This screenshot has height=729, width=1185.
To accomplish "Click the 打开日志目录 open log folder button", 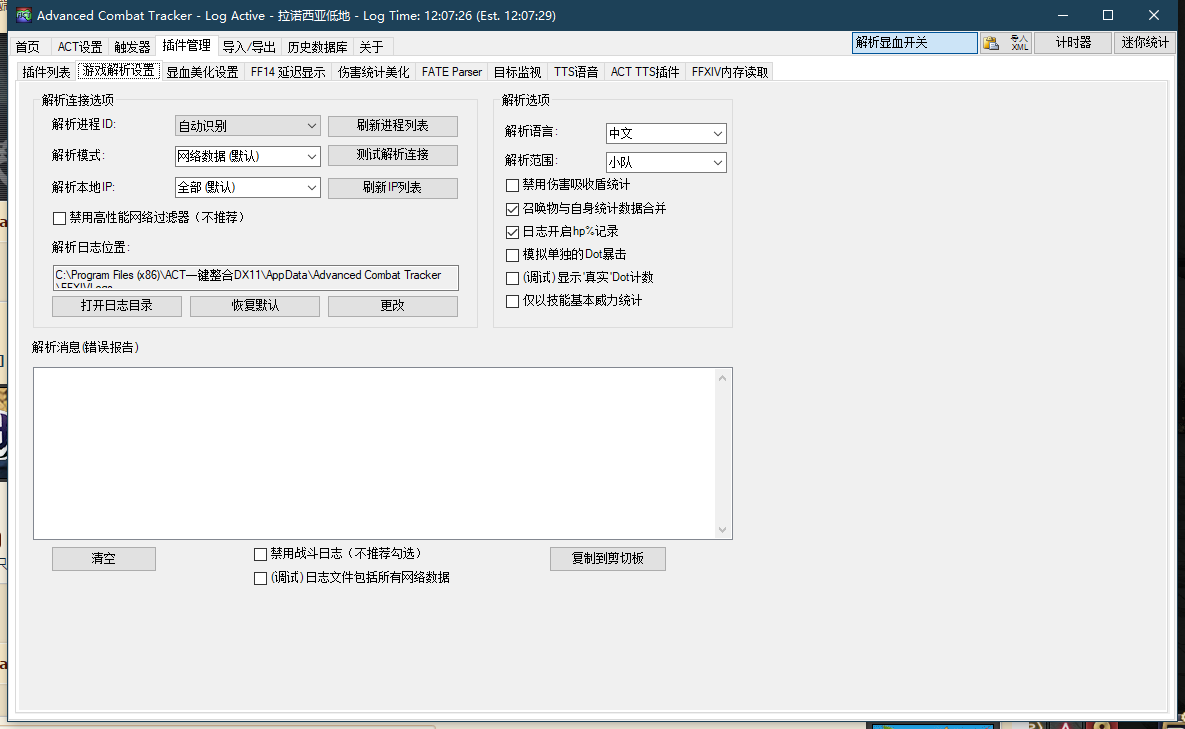I will pyautogui.click(x=116, y=306).
